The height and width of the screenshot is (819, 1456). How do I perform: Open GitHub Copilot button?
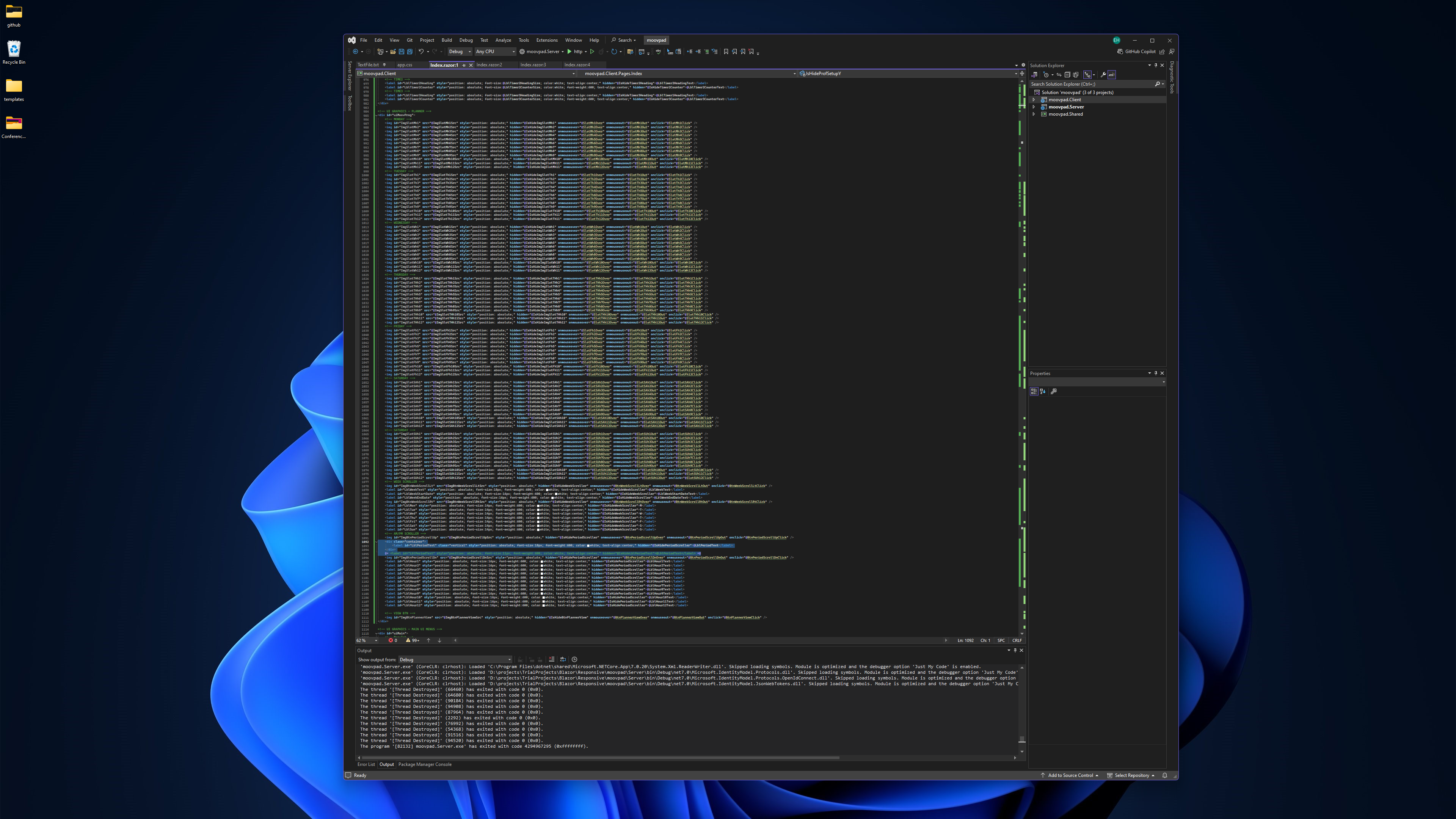coord(1136,52)
